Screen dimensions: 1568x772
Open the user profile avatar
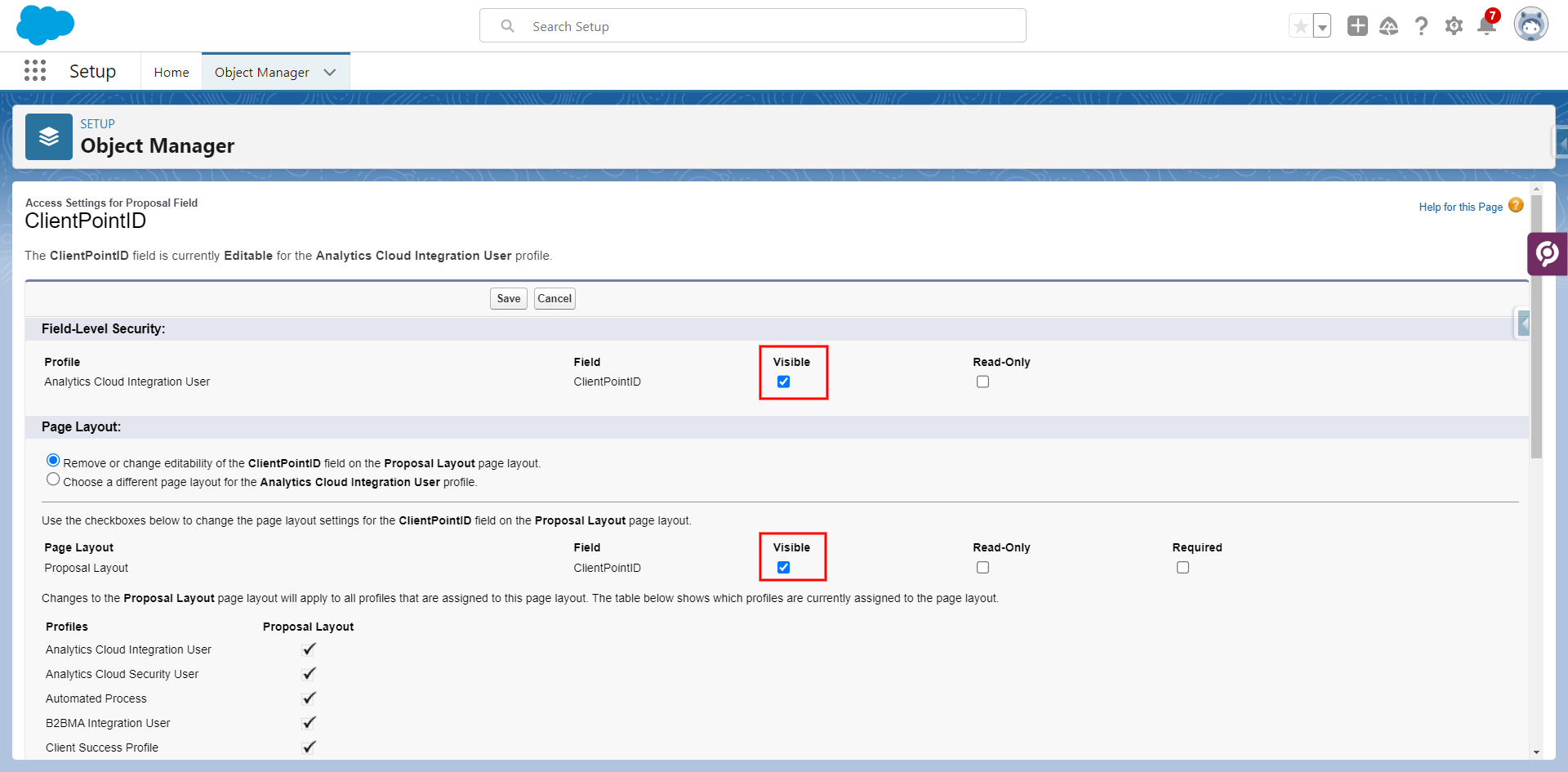coord(1530,25)
